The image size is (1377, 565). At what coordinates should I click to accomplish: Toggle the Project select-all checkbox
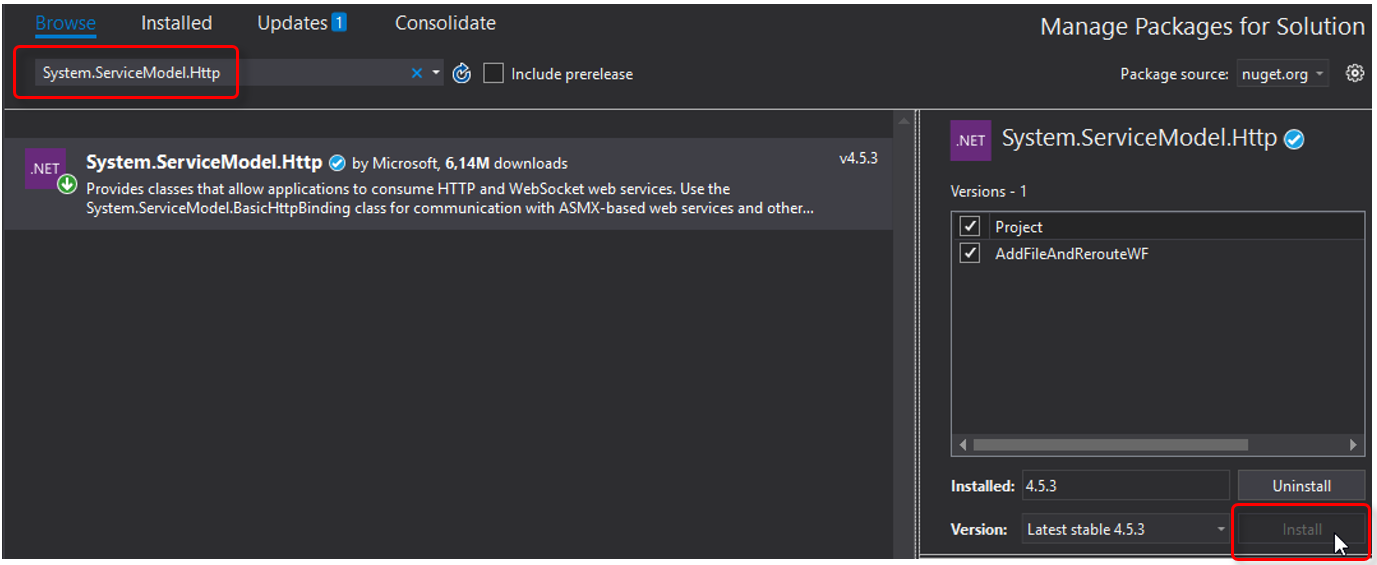click(x=969, y=227)
